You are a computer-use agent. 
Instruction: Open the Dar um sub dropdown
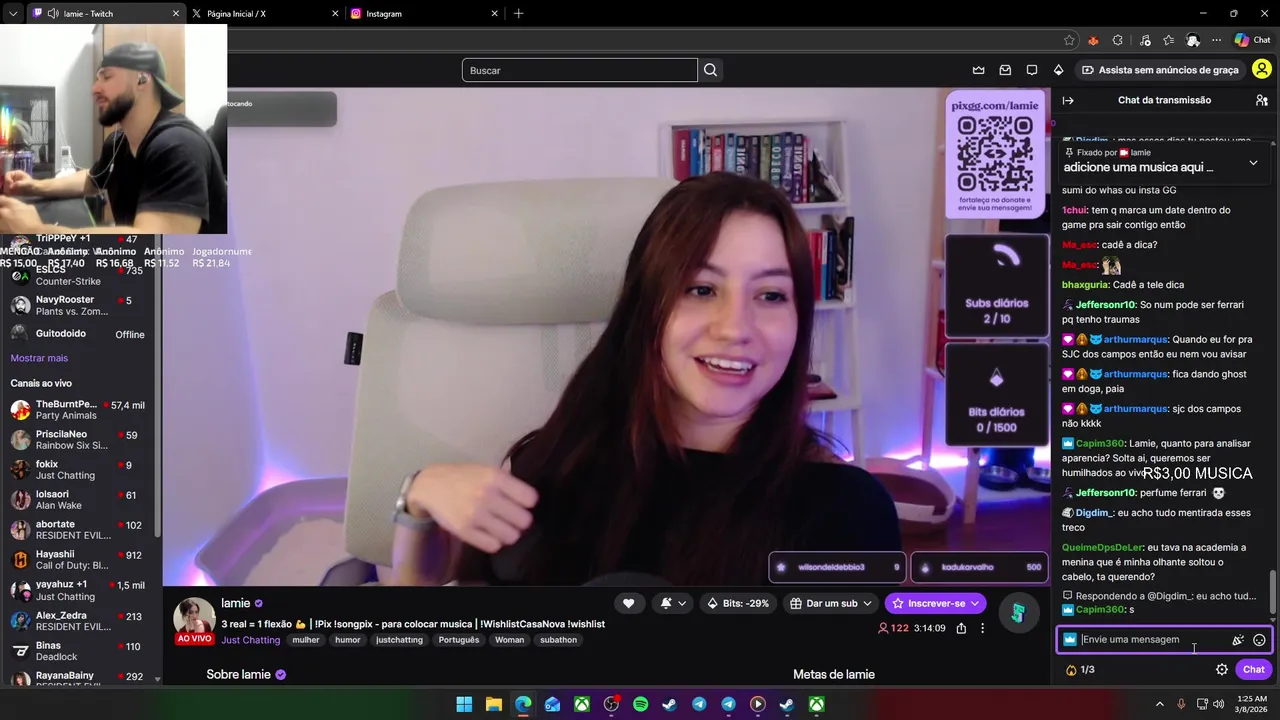[x=867, y=603]
